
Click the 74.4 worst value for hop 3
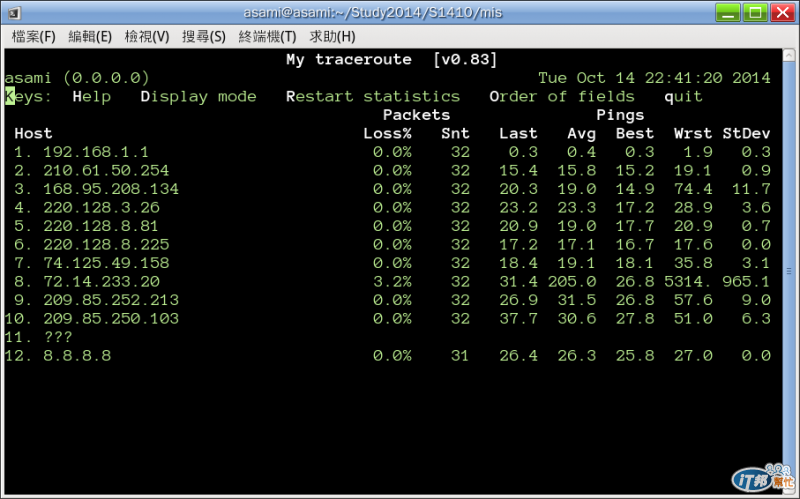(x=693, y=189)
